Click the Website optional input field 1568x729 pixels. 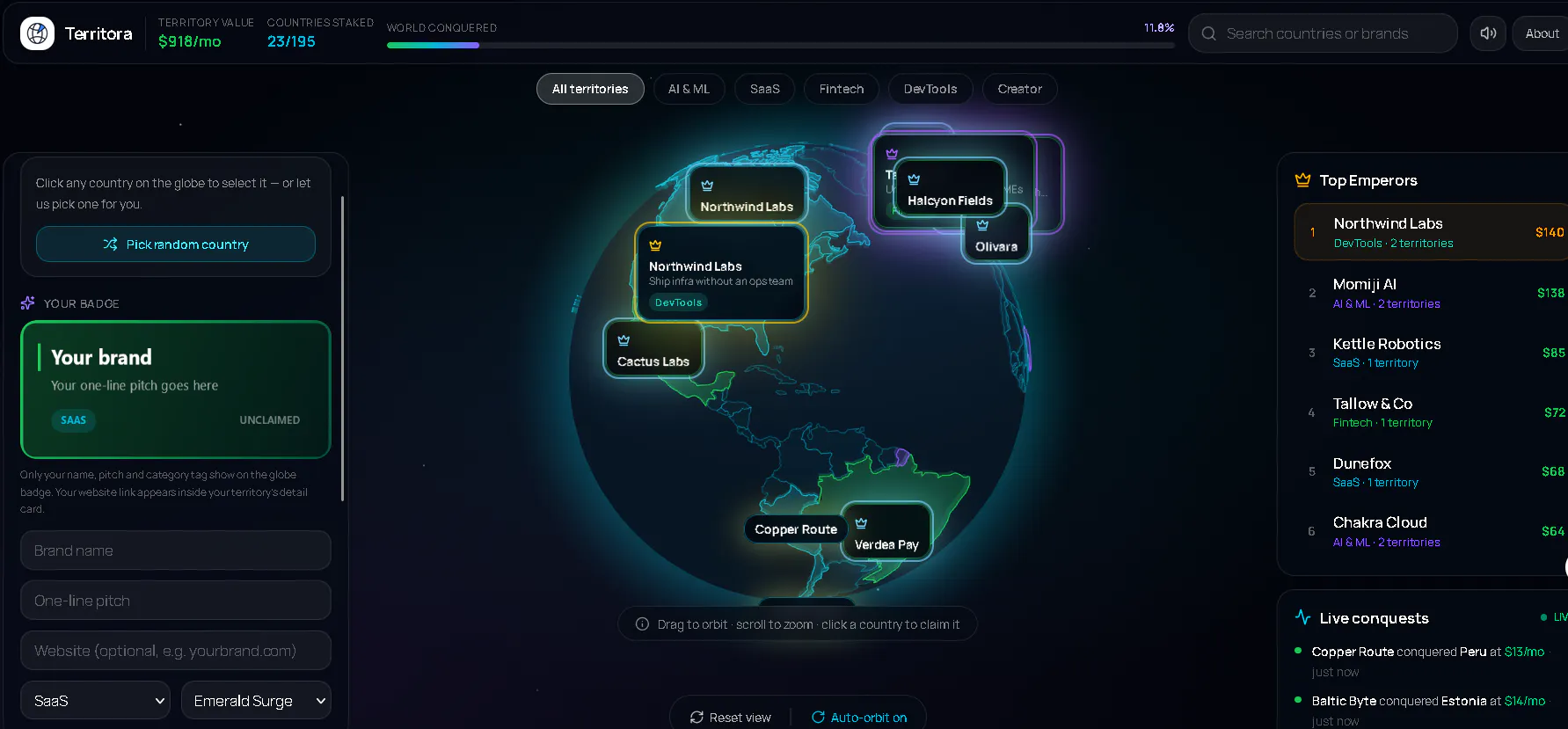[176, 651]
